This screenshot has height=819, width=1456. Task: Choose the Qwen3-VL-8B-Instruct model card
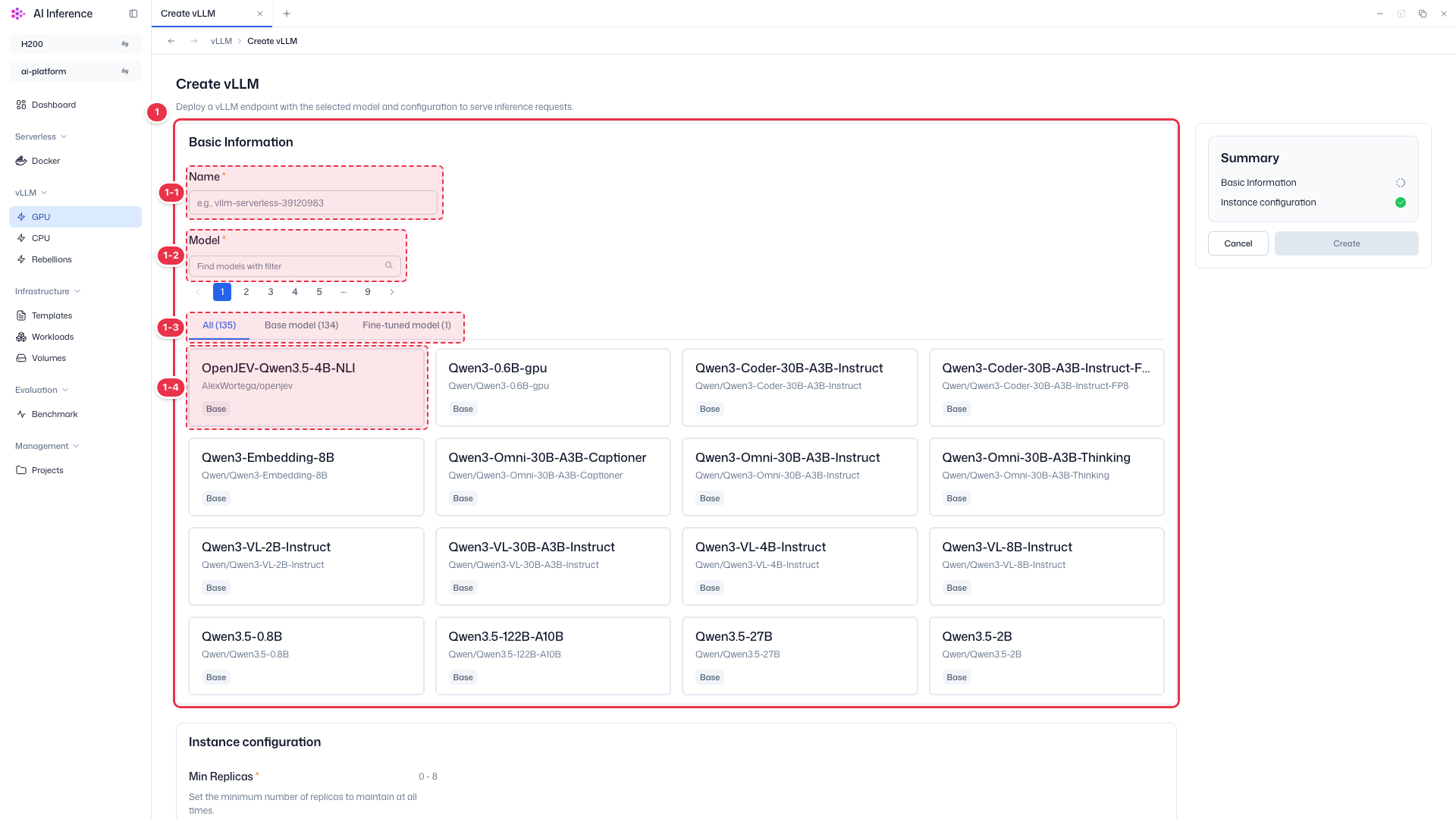(1046, 566)
